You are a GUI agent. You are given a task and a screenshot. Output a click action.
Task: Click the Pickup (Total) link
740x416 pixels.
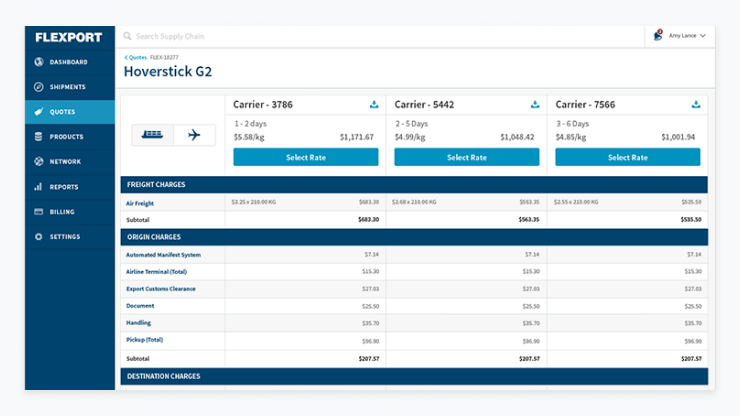coord(144,340)
